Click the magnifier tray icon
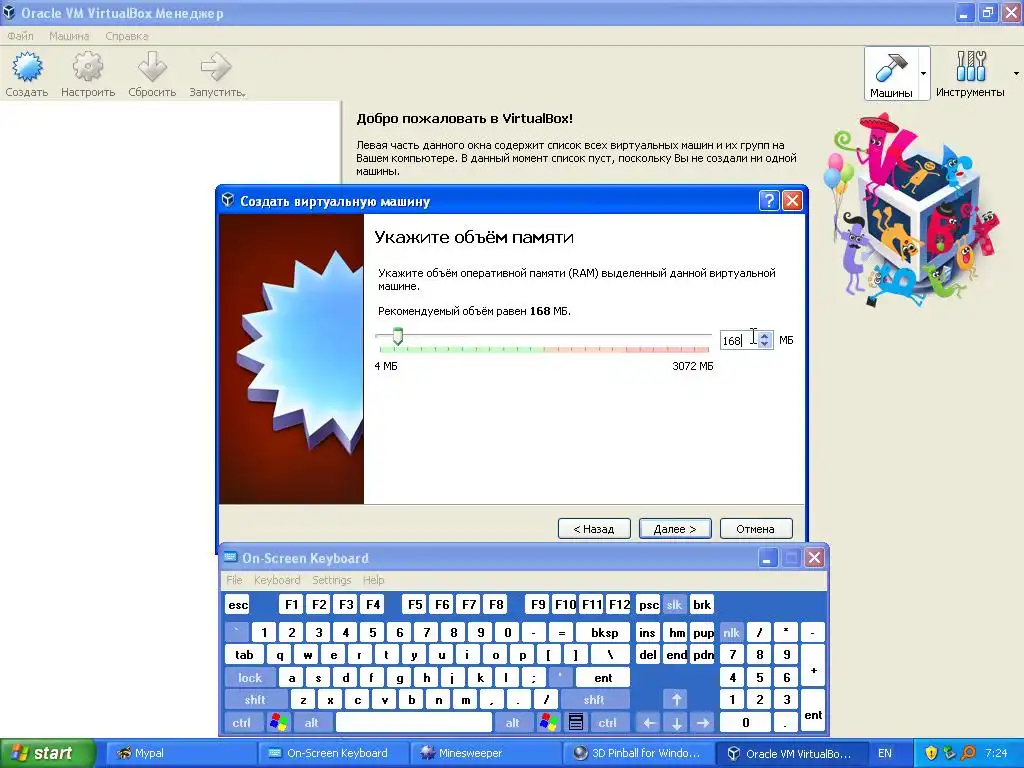Viewport: 1024px width, 768px height. [x=968, y=754]
